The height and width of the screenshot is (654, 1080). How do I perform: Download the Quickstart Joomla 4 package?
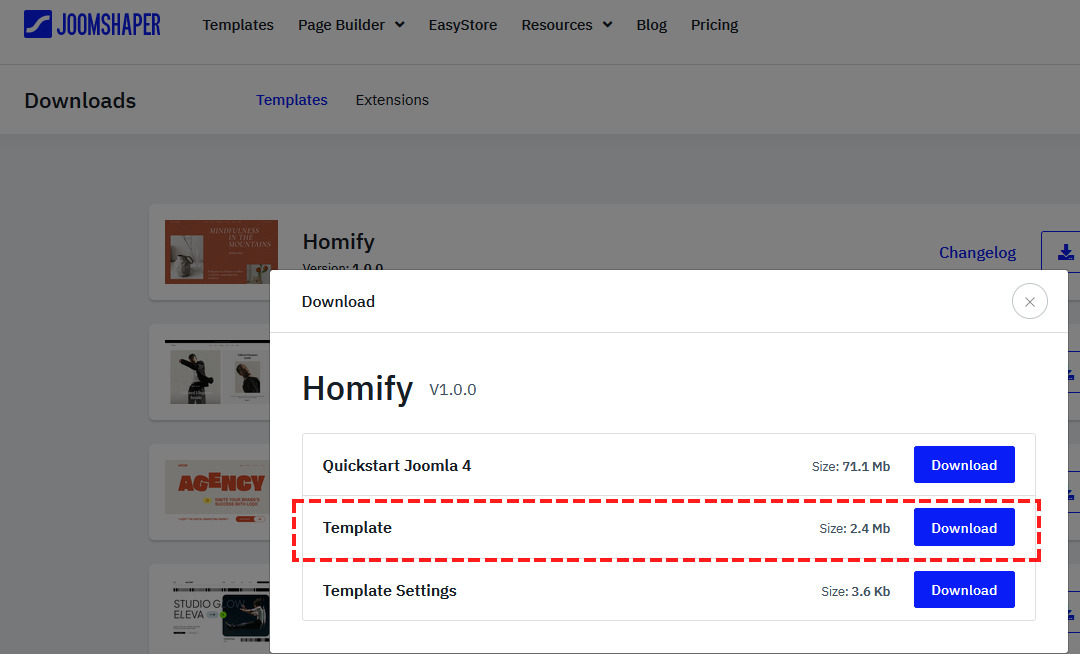click(x=964, y=465)
